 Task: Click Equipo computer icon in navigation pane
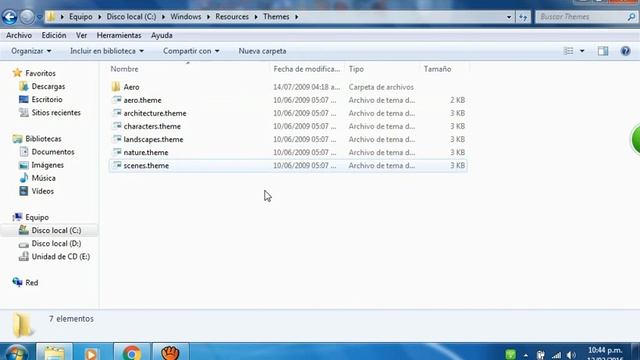(x=17, y=217)
